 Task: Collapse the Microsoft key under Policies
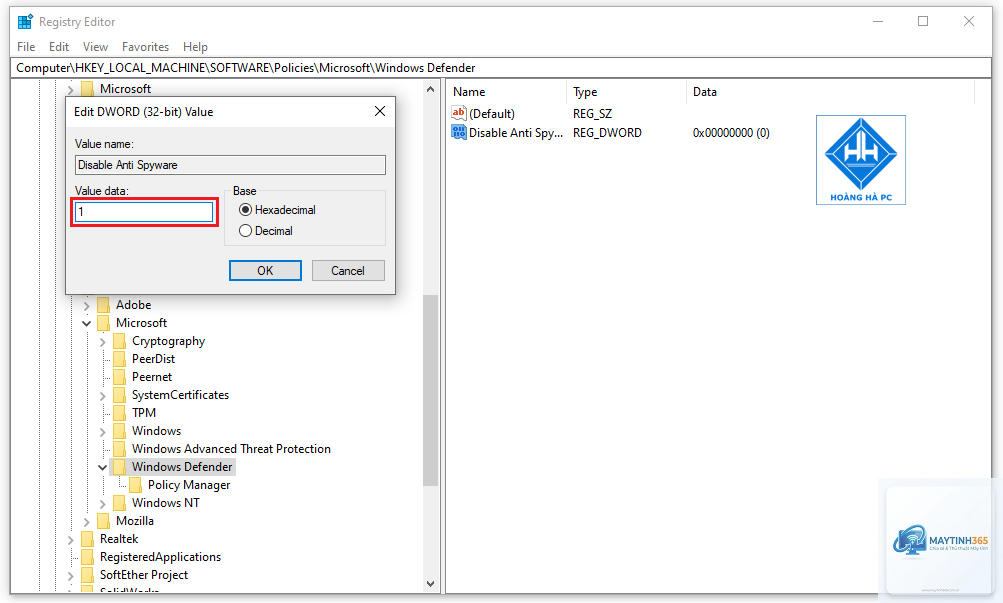tap(86, 324)
